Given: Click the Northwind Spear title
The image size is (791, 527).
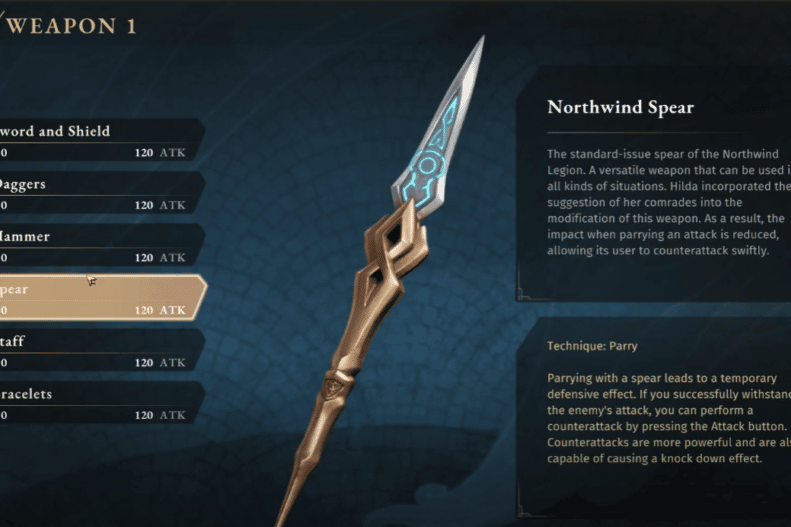Looking at the screenshot, I should tap(620, 107).
